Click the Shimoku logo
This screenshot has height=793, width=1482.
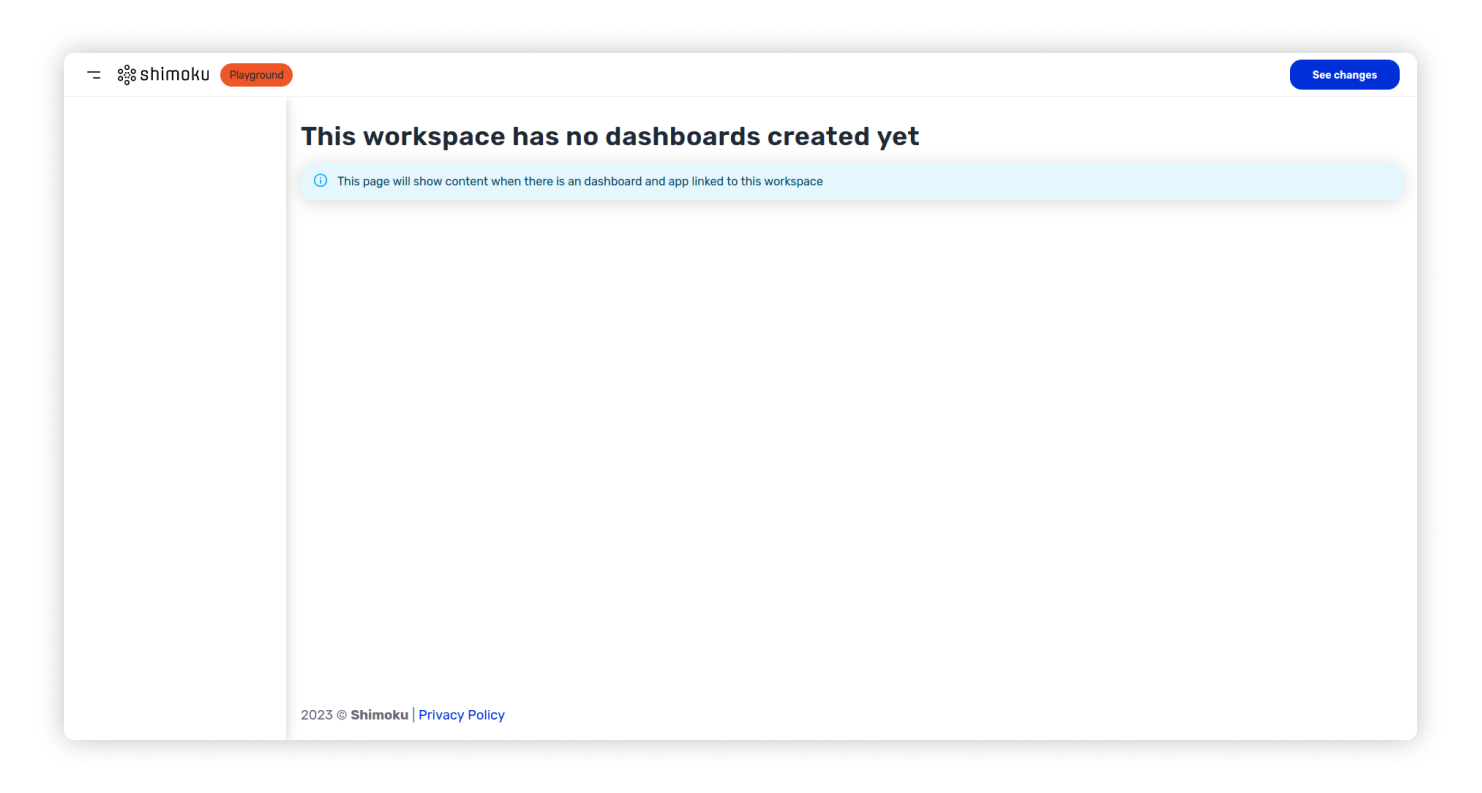tap(164, 75)
